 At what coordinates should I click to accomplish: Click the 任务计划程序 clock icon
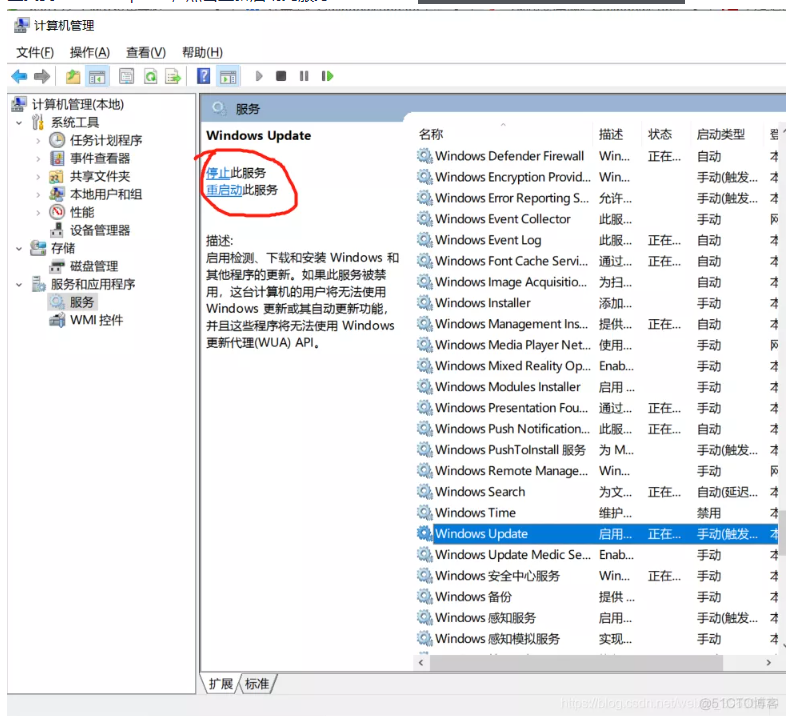pos(57,140)
